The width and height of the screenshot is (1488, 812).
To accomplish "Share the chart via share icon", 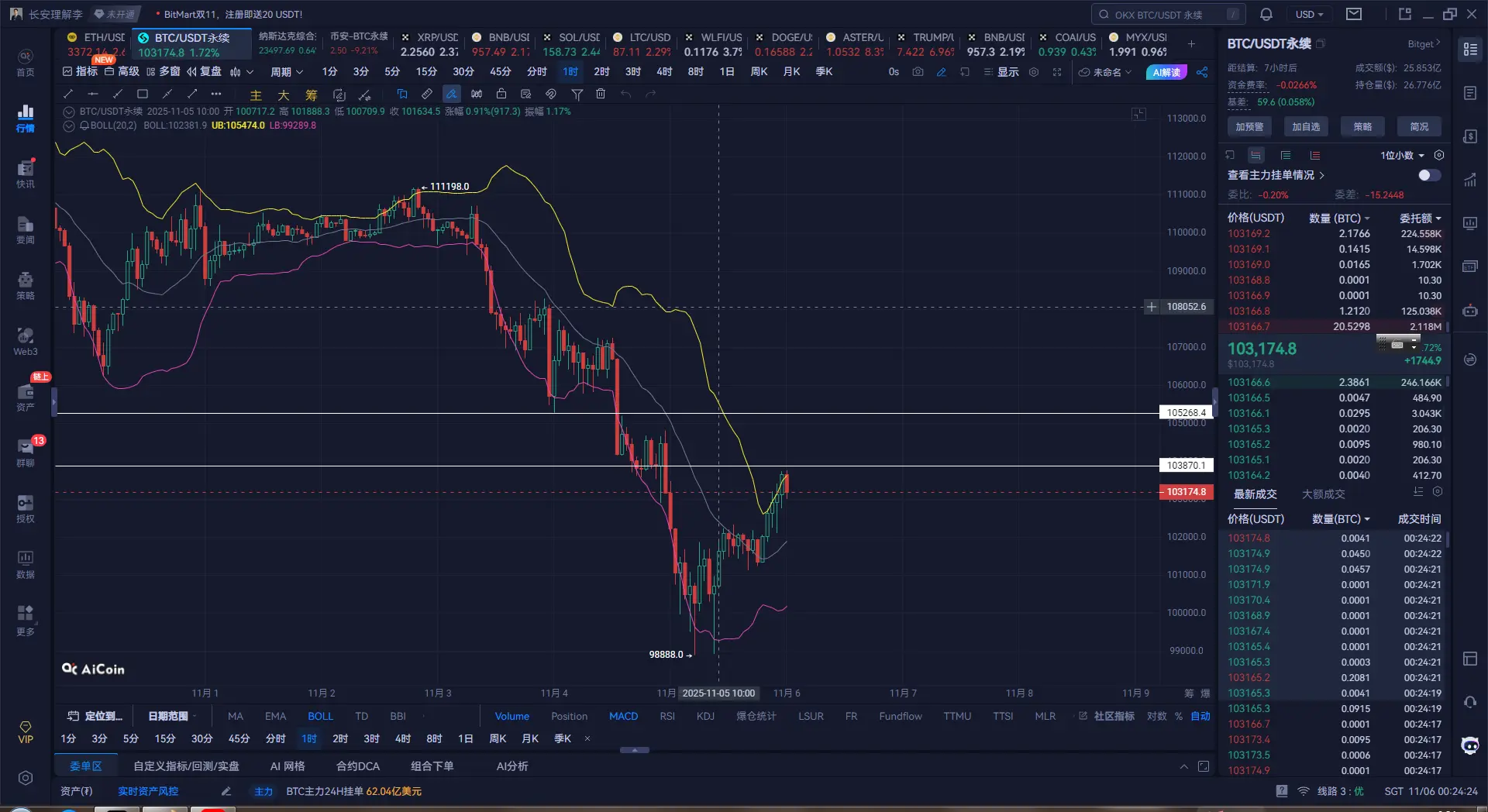I will coord(1202,72).
